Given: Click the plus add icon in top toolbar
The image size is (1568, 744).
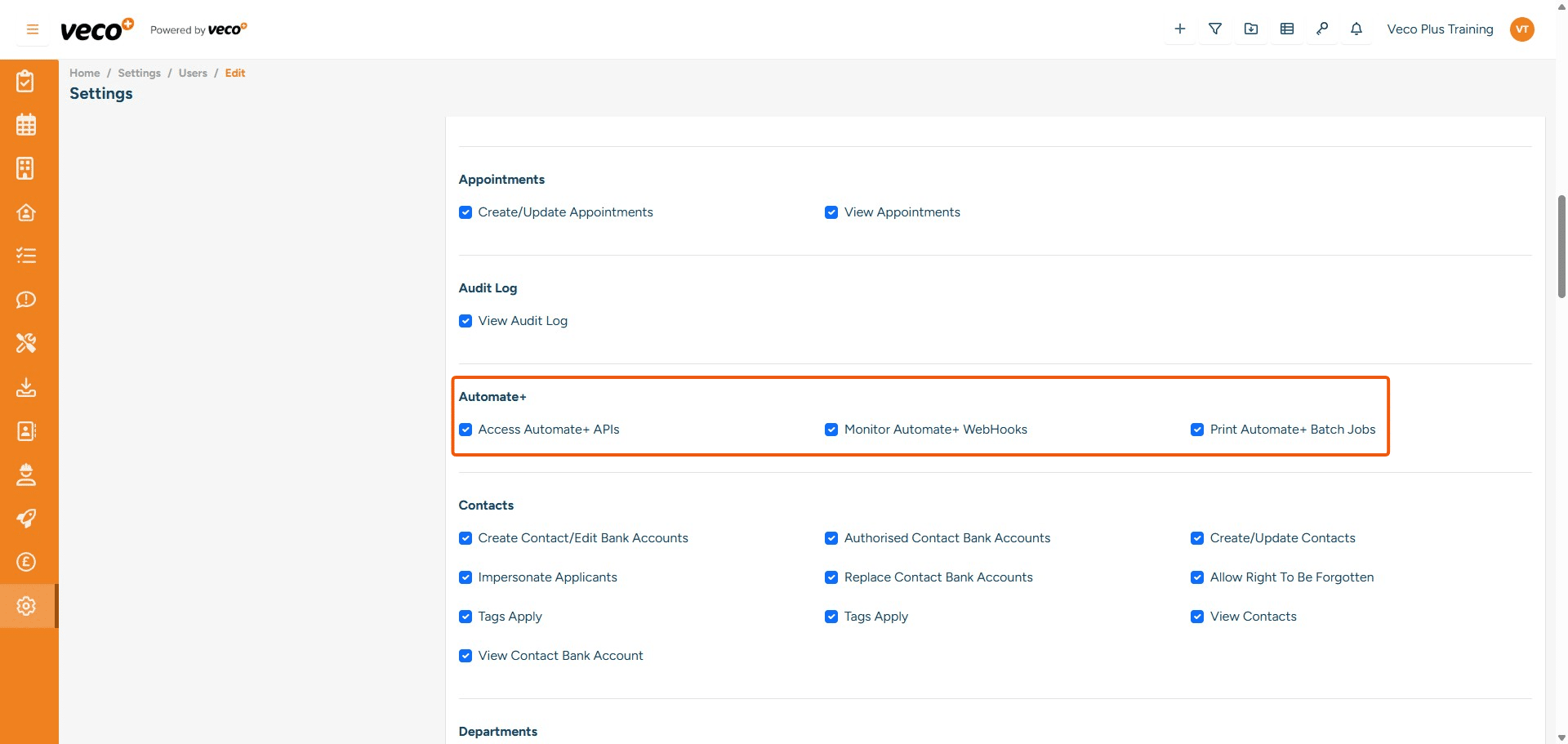Looking at the screenshot, I should pos(1179,29).
